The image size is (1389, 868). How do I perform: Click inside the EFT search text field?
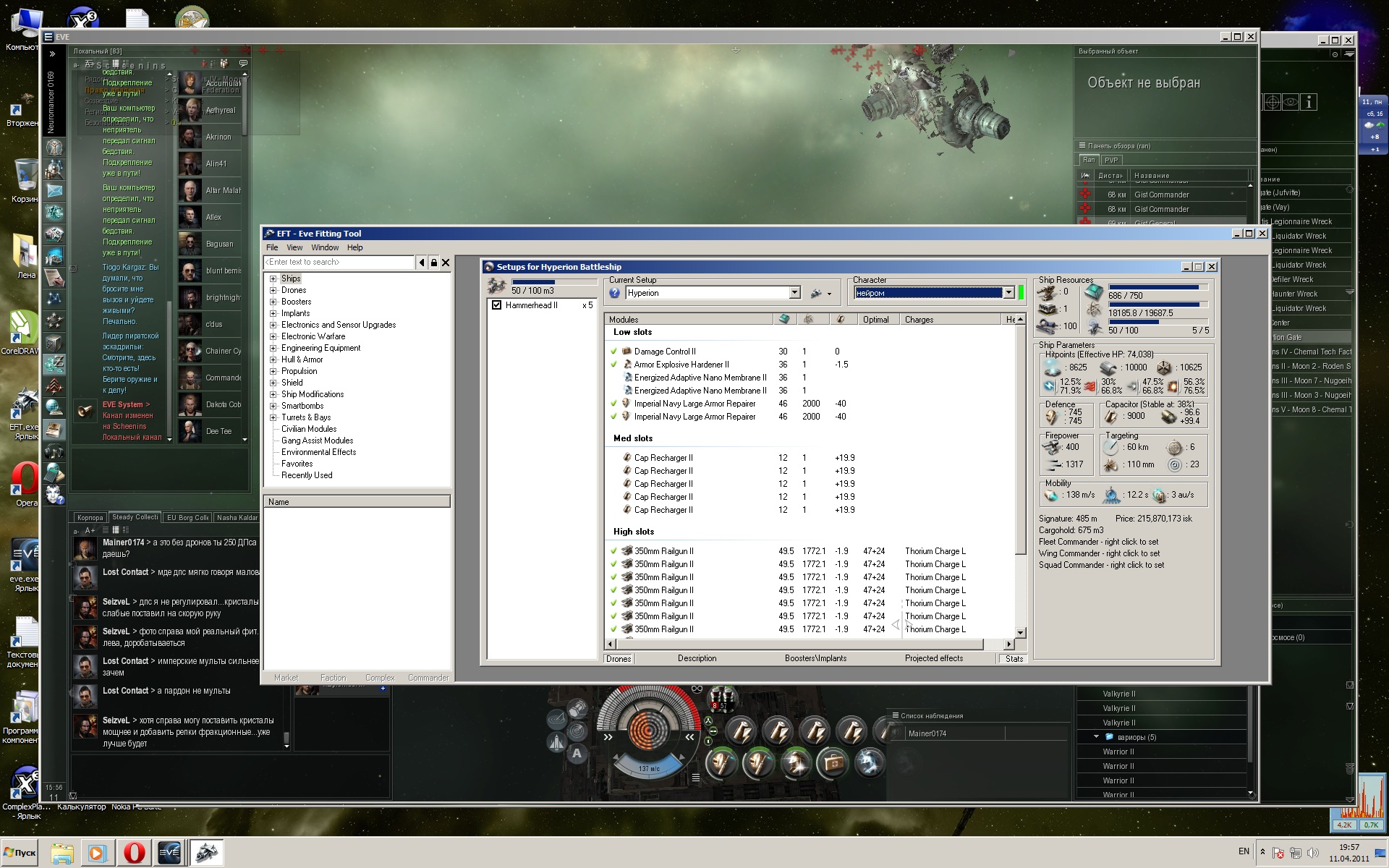[x=339, y=263]
